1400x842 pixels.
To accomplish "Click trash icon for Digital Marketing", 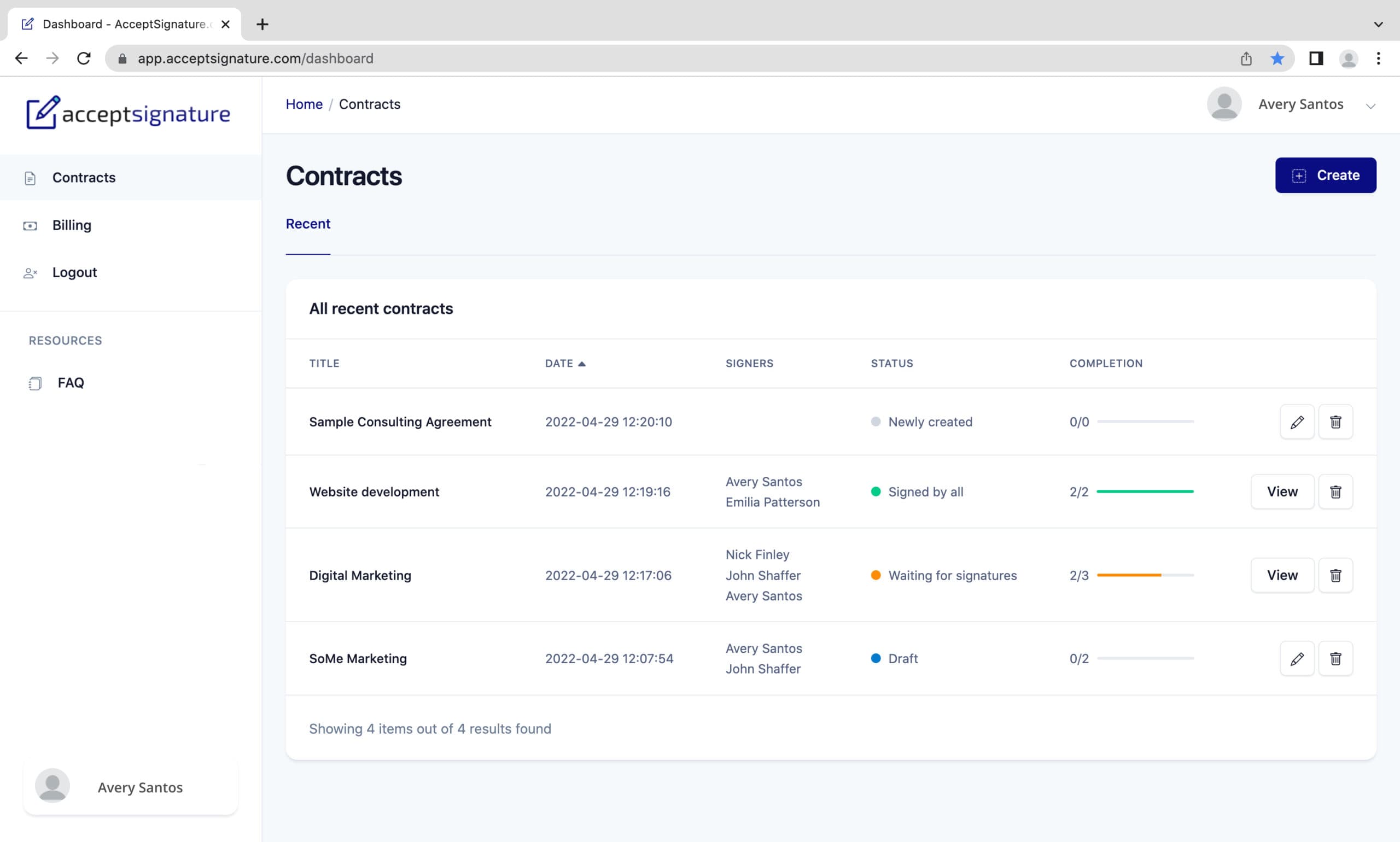I will click(x=1335, y=575).
